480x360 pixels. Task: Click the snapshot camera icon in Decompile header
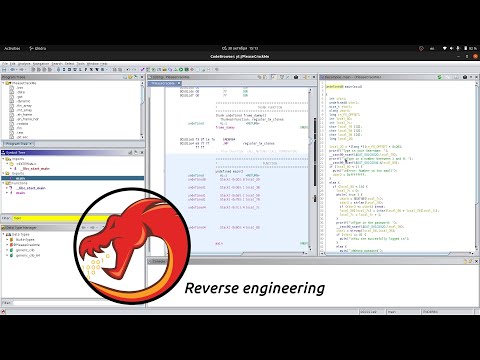point(465,77)
